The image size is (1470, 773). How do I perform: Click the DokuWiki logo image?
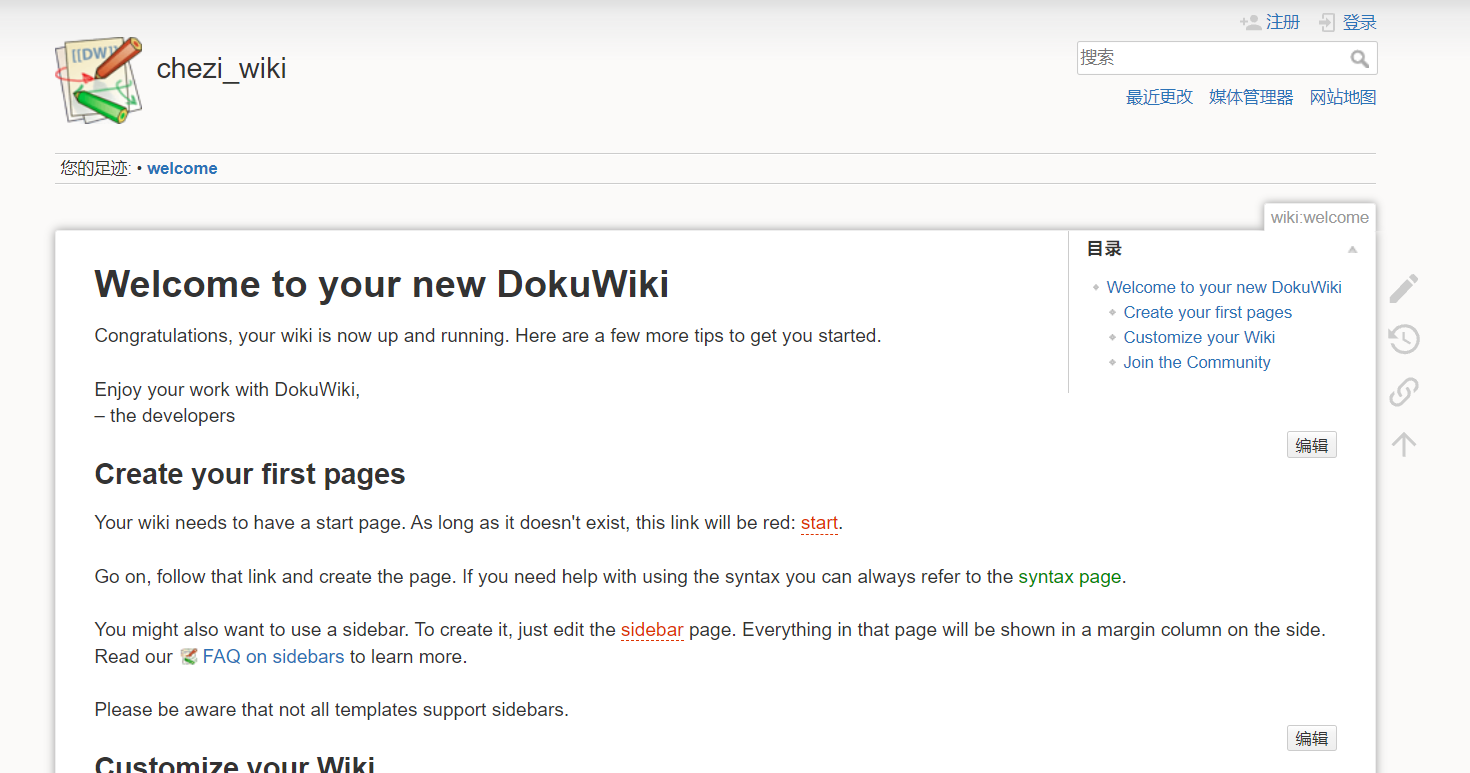pyautogui.click(x=98, y=81)
